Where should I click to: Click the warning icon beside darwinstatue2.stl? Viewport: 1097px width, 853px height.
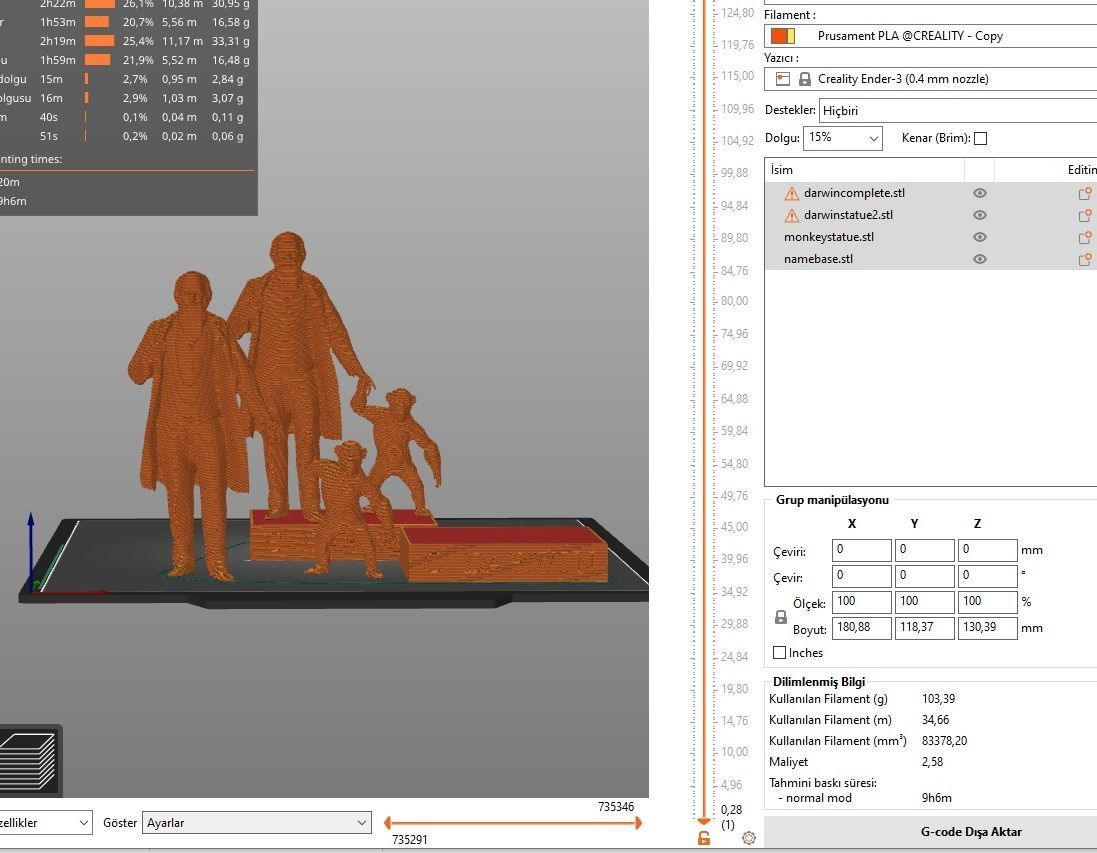(791, 216)
